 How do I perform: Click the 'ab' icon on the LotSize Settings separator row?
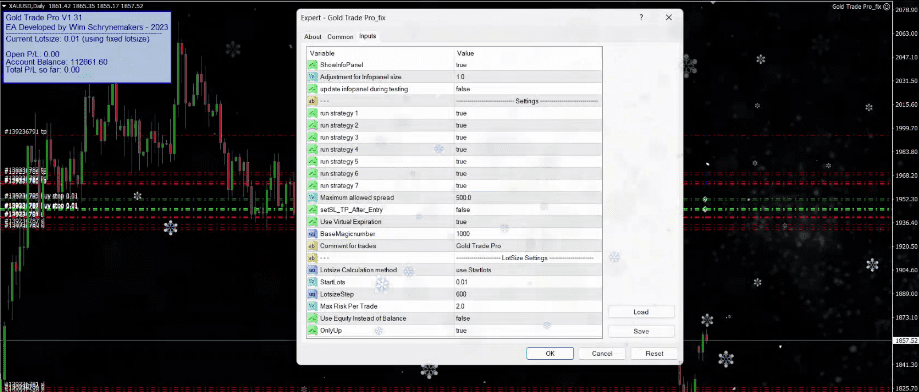(313, 258)
